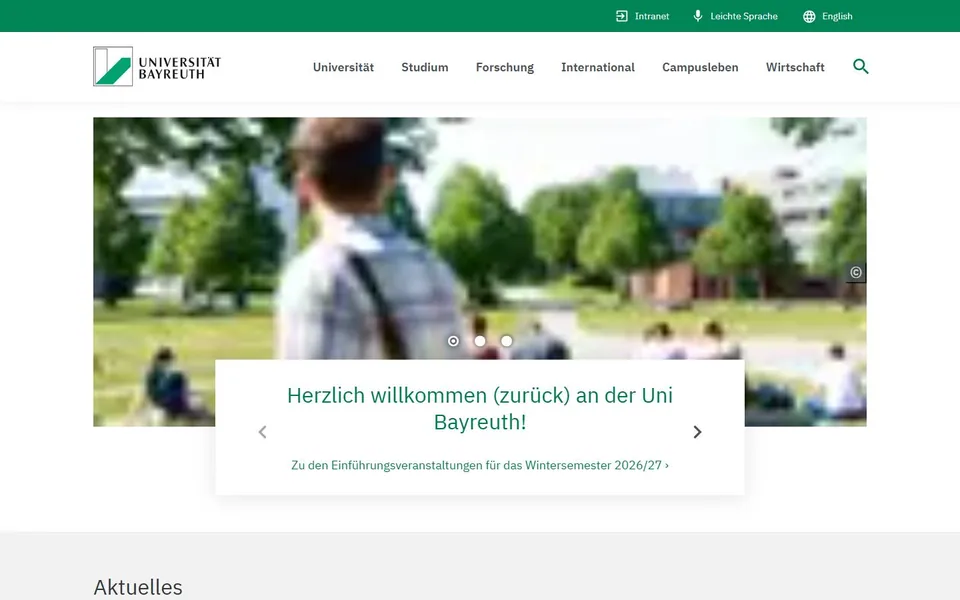
Task: Open the Wirtschaft menu
Action: click(x=795, y=67)
